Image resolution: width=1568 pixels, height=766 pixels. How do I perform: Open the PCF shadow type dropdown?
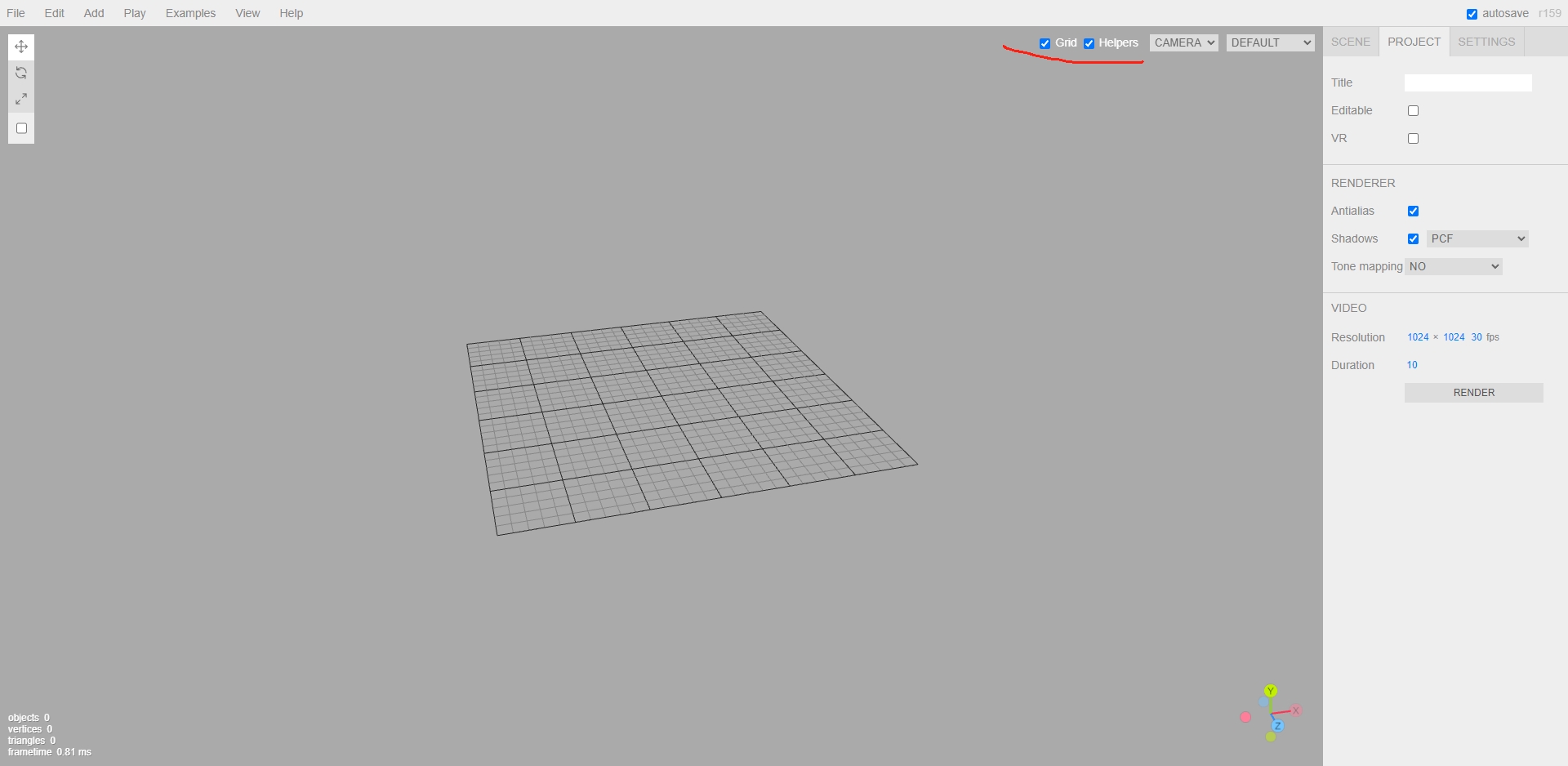(1477, 238)
